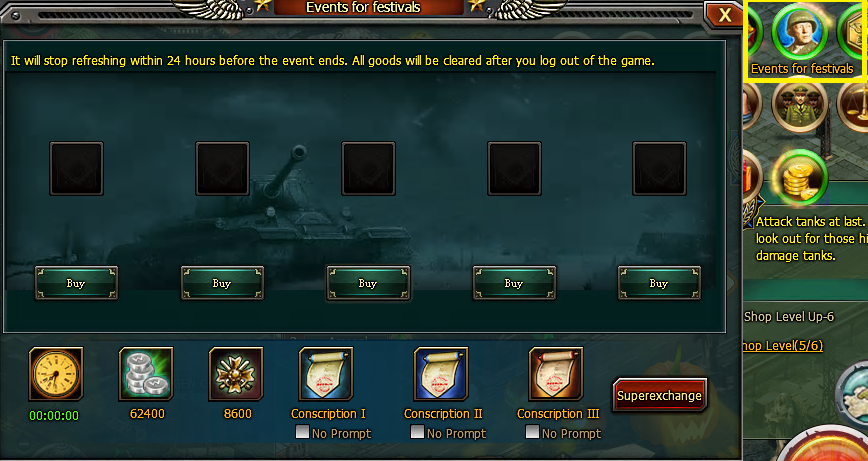Tick No Prompt under Conscription II

(417, 432)
